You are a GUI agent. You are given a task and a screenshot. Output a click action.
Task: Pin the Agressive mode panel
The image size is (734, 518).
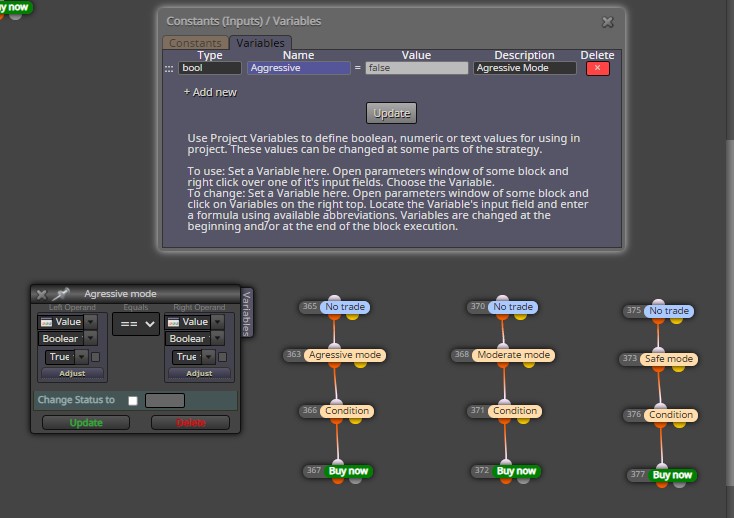(x=61, y=294)
